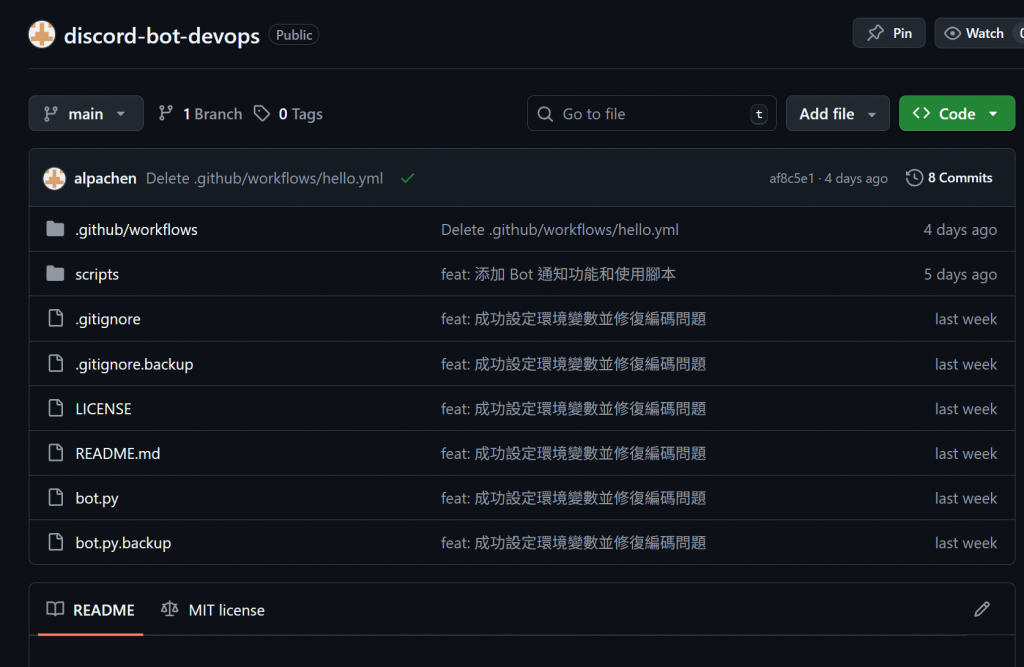
Task: Click the repository owner avatar beside discord-bot-devops
Action: click(x=42, y=35)
